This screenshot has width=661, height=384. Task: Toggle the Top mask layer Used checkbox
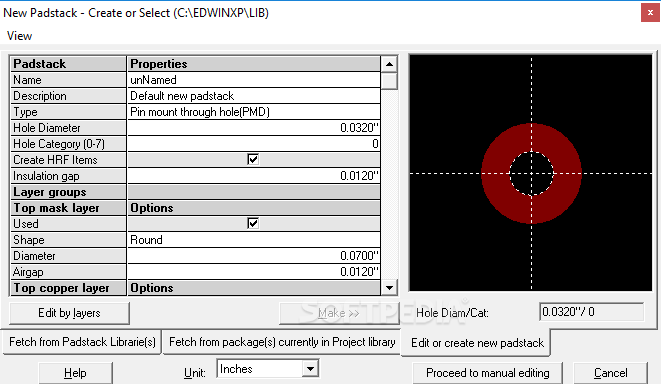coord(253,223)
